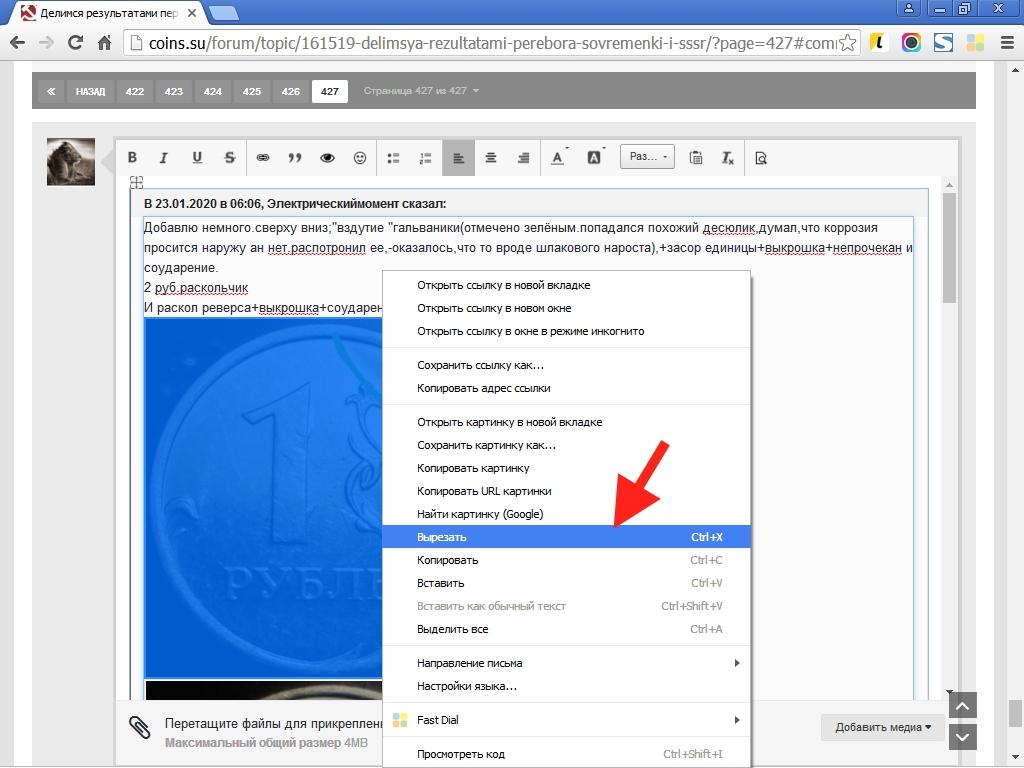
Task: Expand the 'Страница 427 из 427' page selector
Action: (421, 91)
